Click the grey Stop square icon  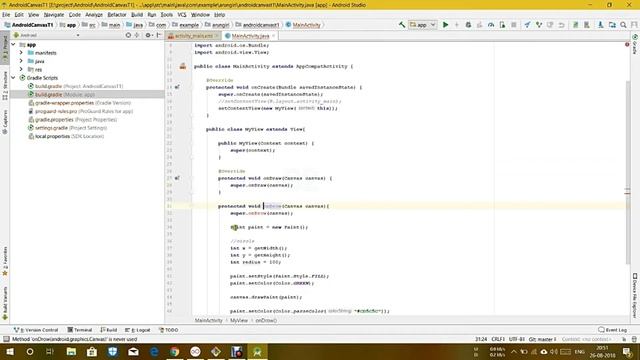(514, 25)
